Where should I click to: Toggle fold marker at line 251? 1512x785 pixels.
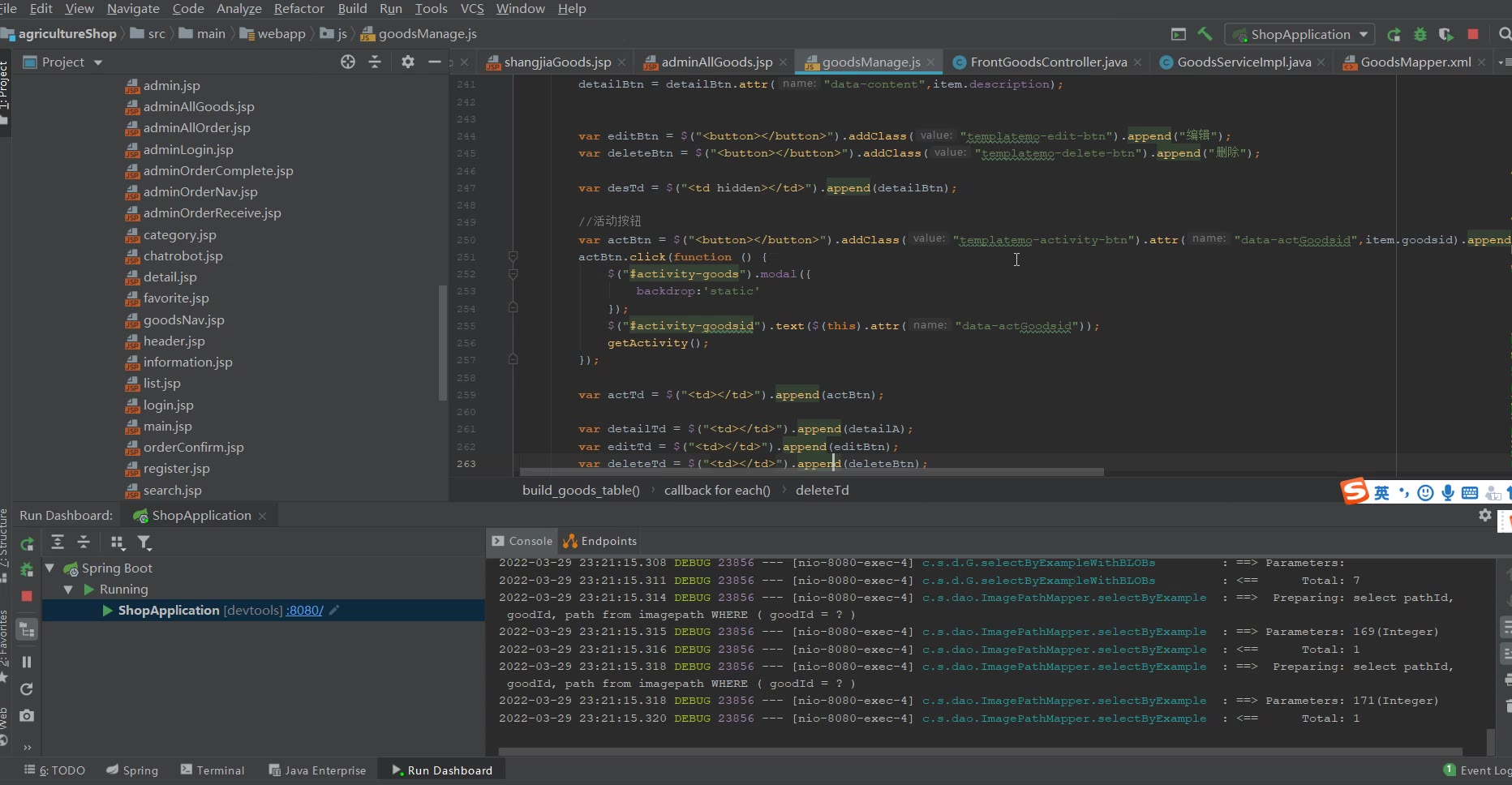[513, 257]
